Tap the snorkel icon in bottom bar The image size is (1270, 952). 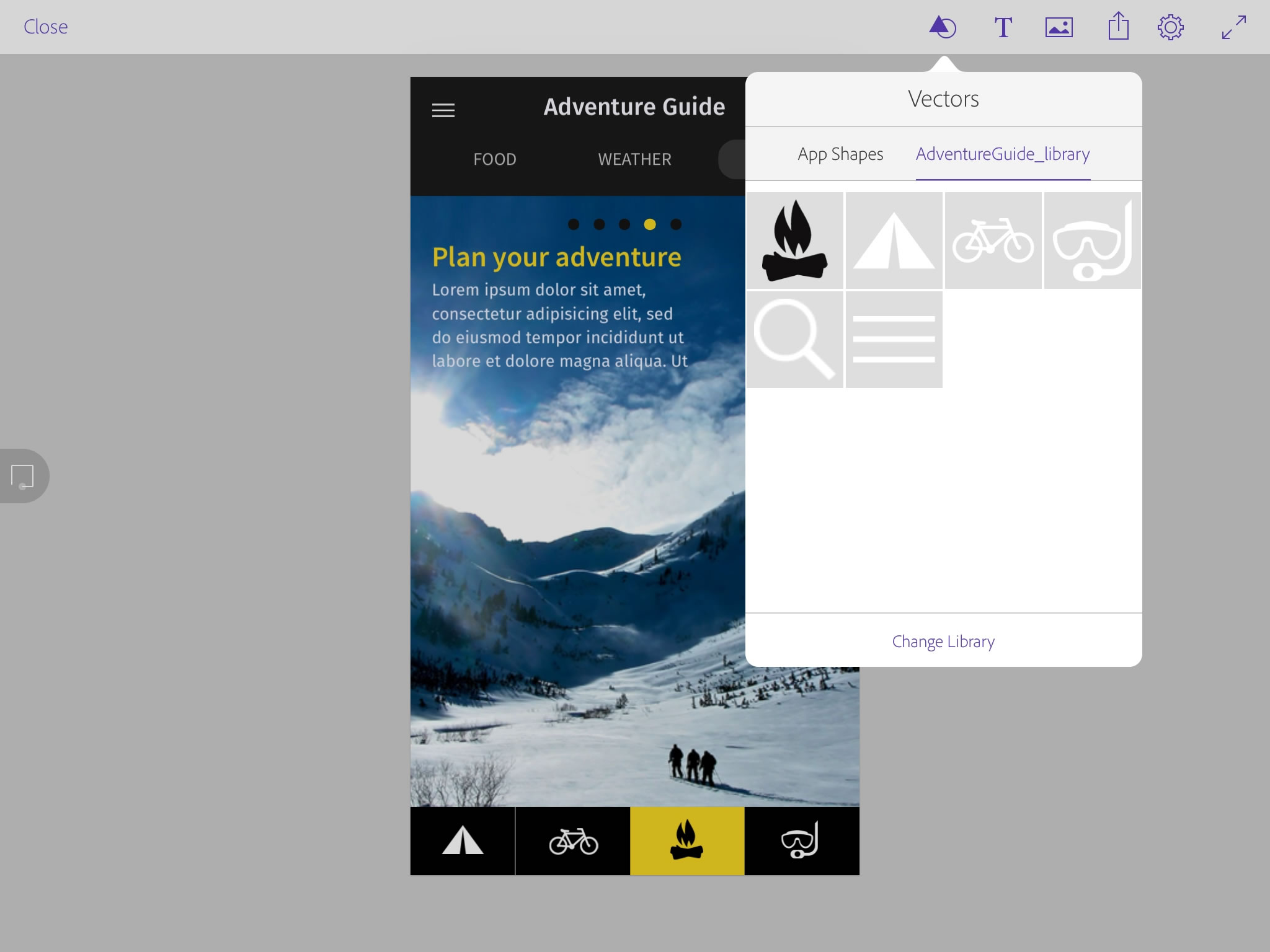(801, 841)
